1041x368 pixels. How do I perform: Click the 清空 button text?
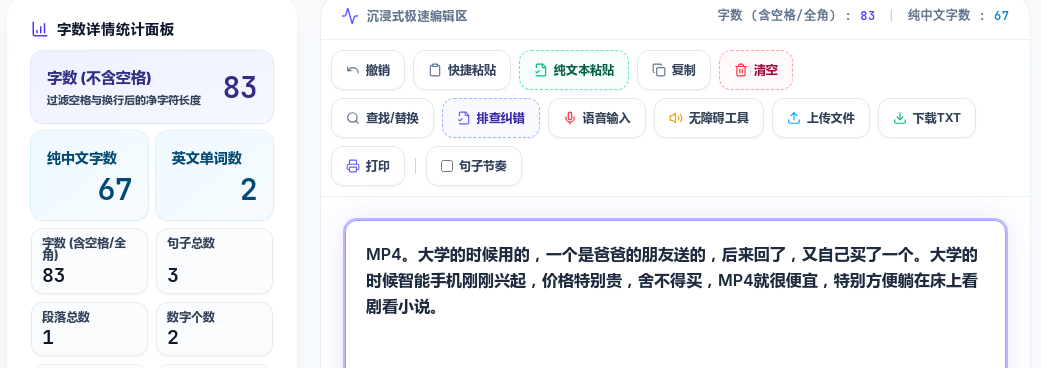(x=765, y=70)
